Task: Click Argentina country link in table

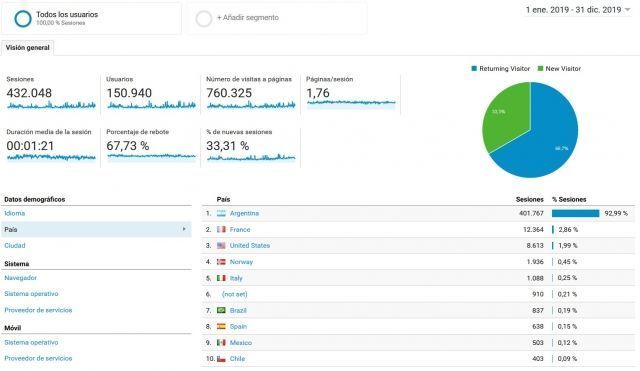Action: tap(244, 213)
